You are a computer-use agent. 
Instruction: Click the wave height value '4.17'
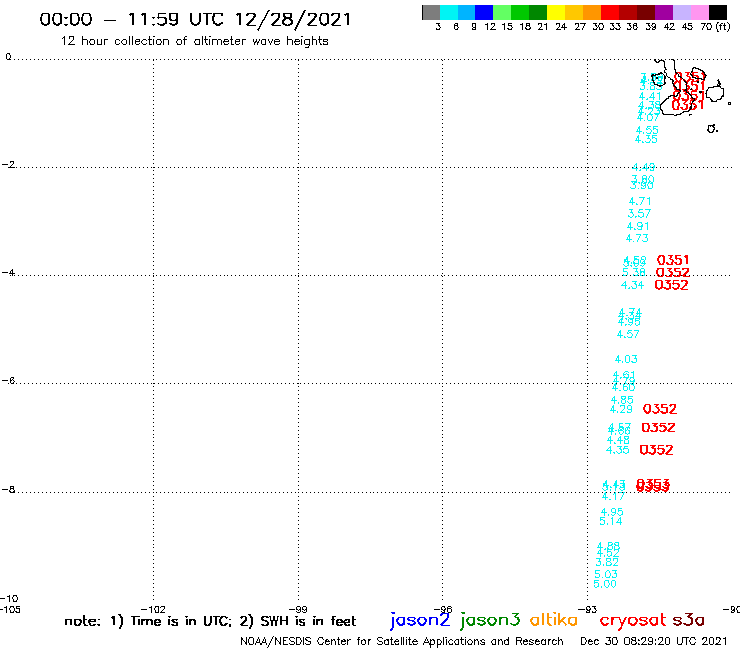[x=613, y=497]
